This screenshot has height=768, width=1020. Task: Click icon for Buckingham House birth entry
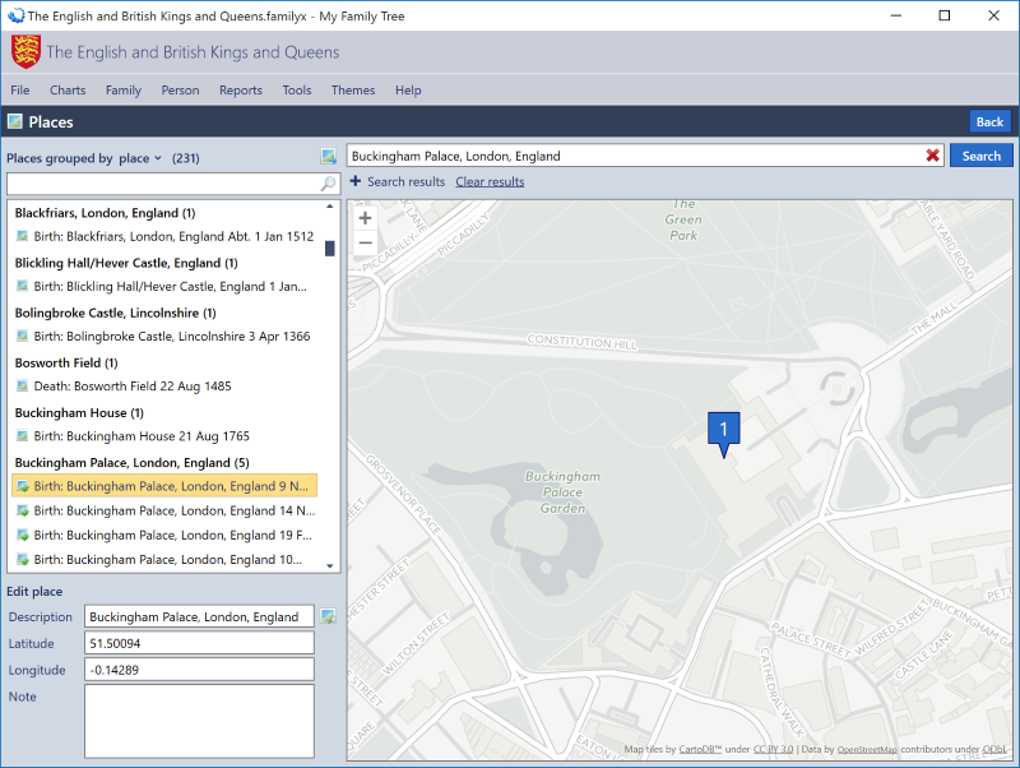pyautogui.click(x=23, y=436)
